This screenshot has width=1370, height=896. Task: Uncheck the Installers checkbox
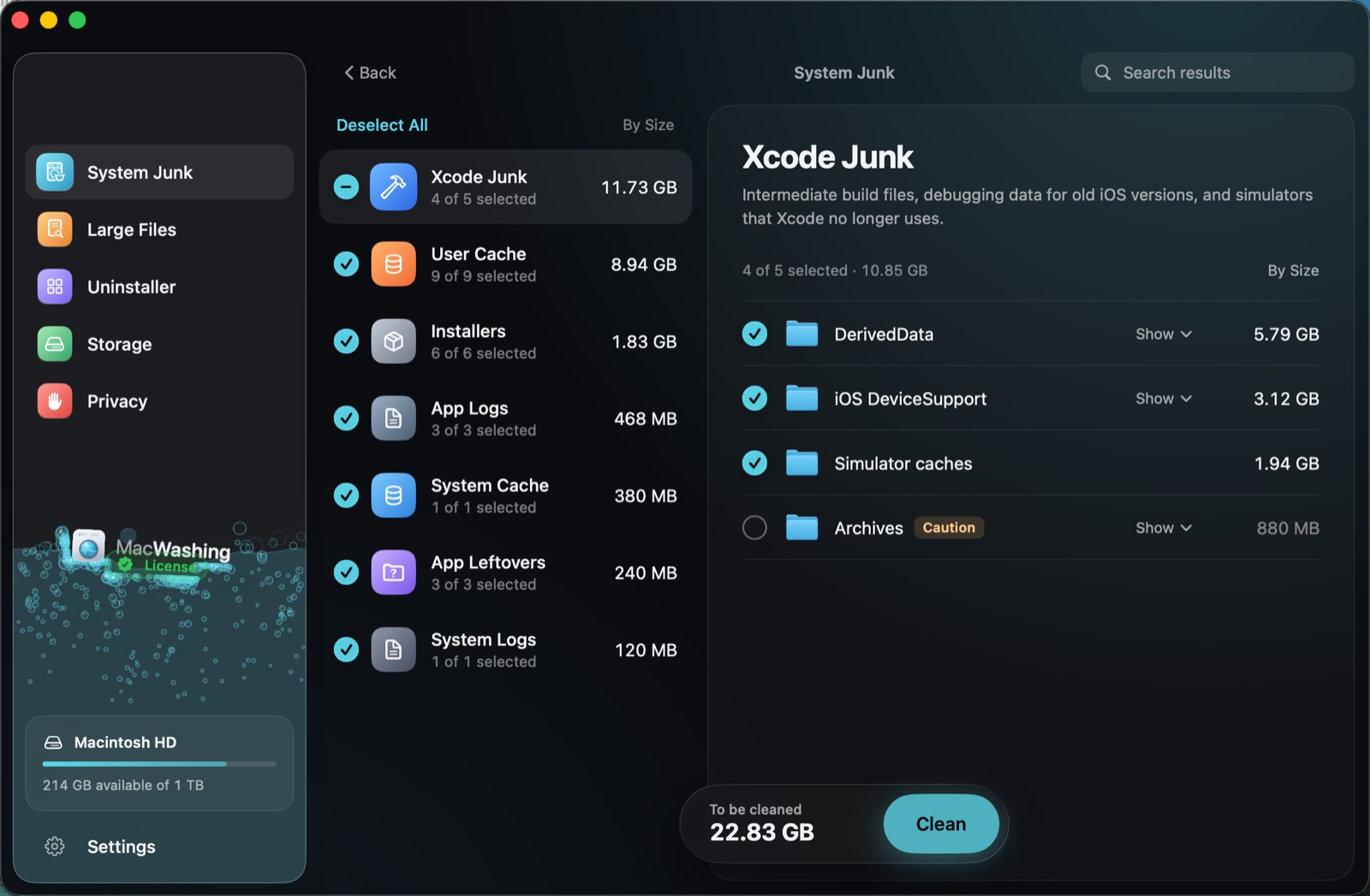(346, 341)
